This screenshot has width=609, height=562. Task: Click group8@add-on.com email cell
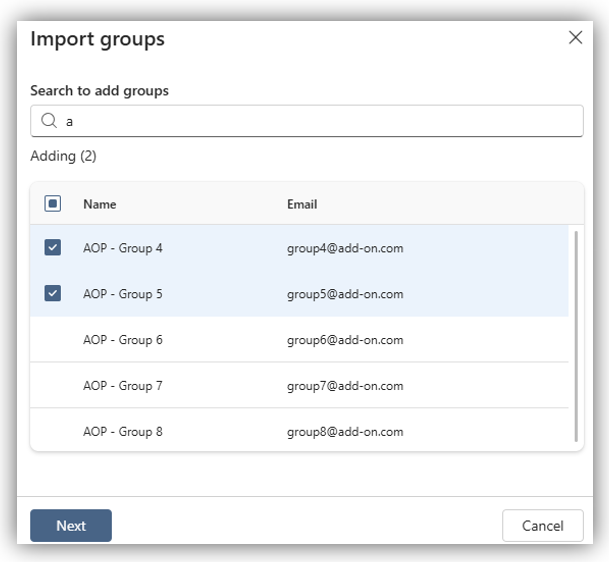[345, 432]
